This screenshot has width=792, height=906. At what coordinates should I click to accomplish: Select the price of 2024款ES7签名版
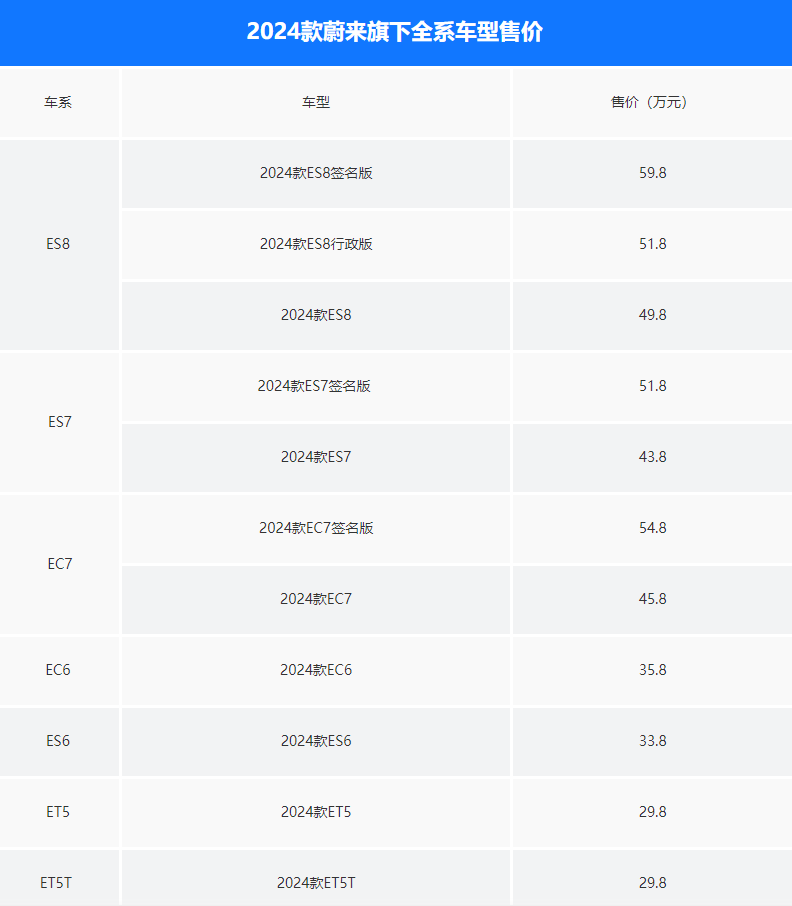coord(653,386)
